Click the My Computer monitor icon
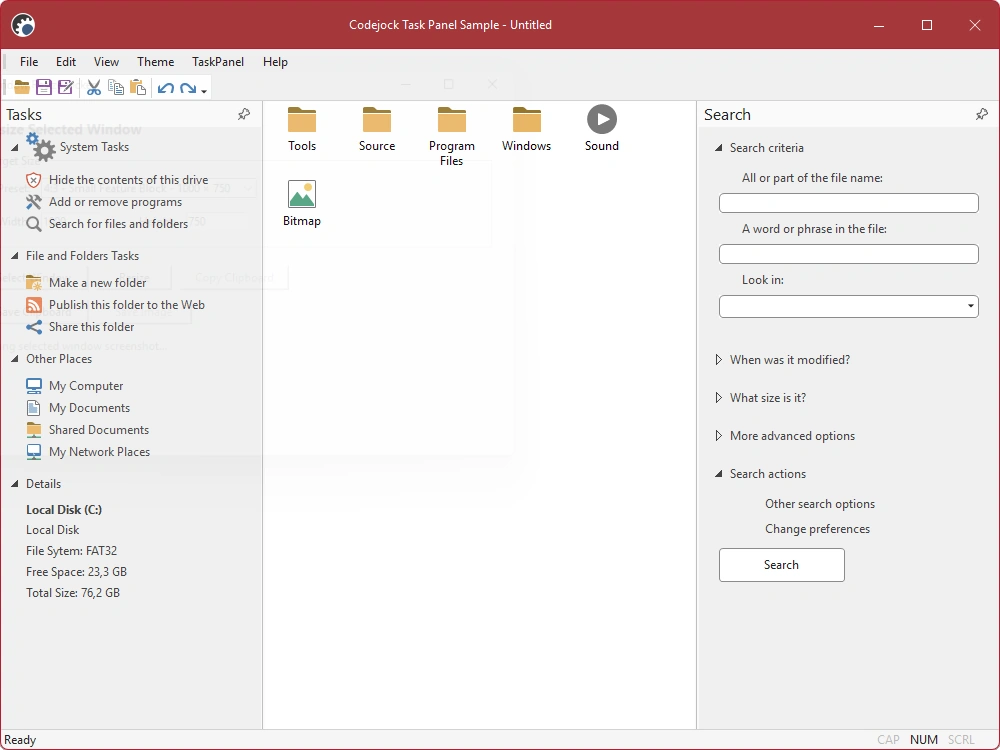The width and height of the screenshot is (1000, 750). (x=34, y=386)
